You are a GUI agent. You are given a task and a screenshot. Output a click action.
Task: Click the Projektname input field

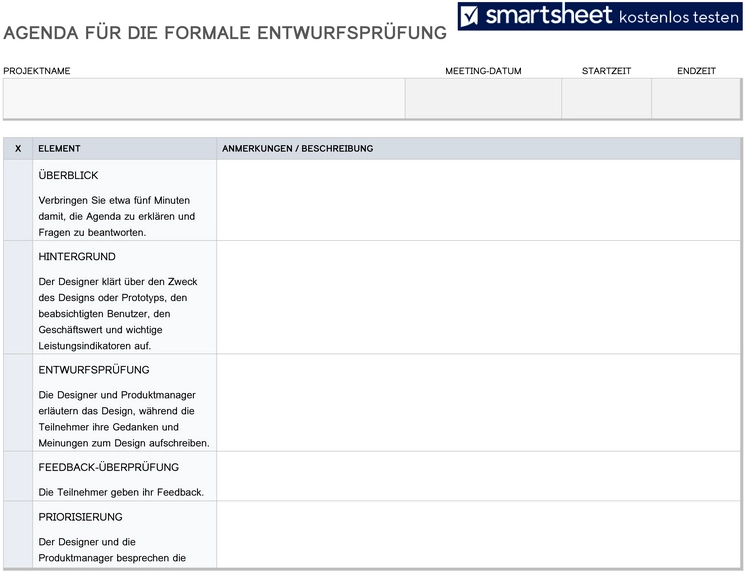click(x=204, y=99)
